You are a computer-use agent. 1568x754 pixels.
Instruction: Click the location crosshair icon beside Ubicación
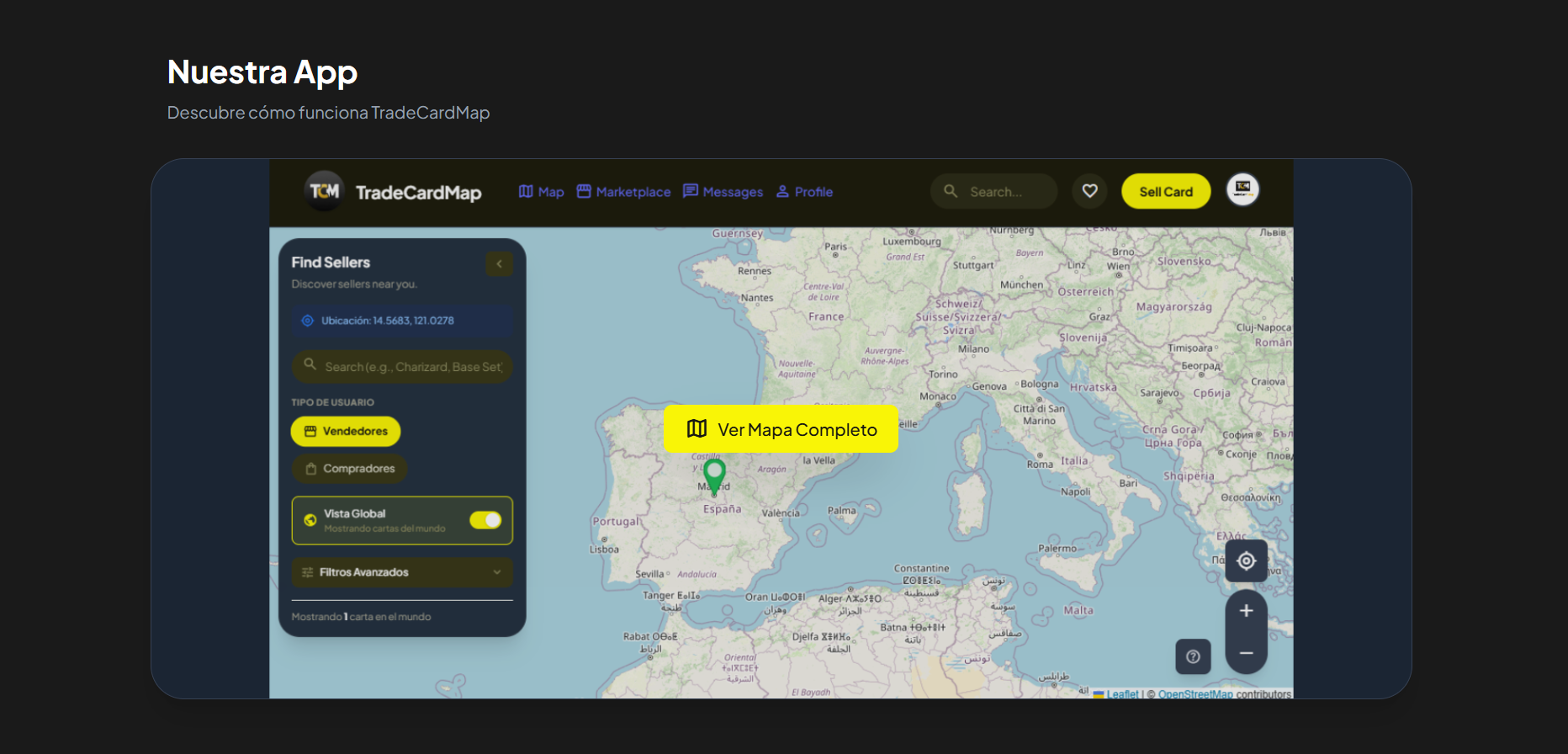307,321
